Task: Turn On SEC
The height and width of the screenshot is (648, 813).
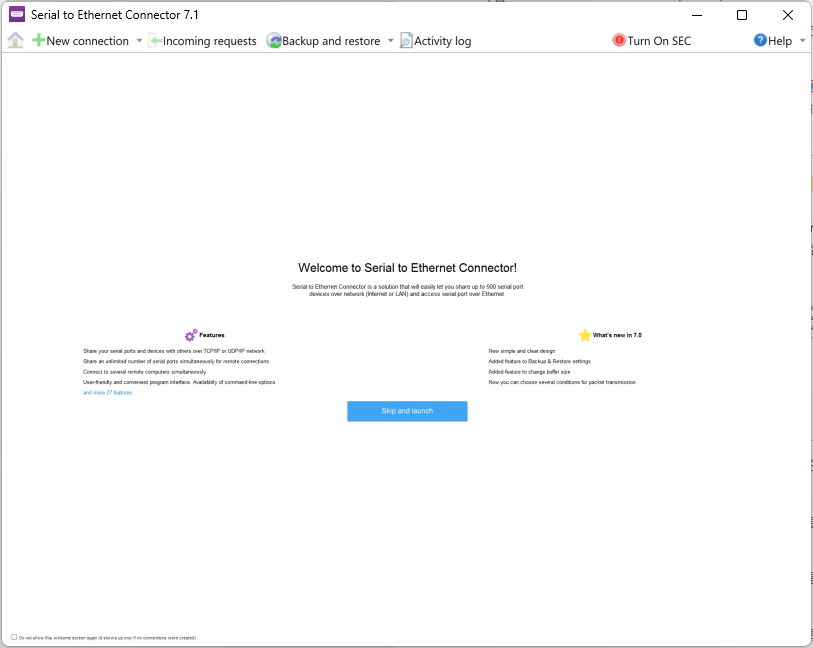Action: (x=659, y=41)
